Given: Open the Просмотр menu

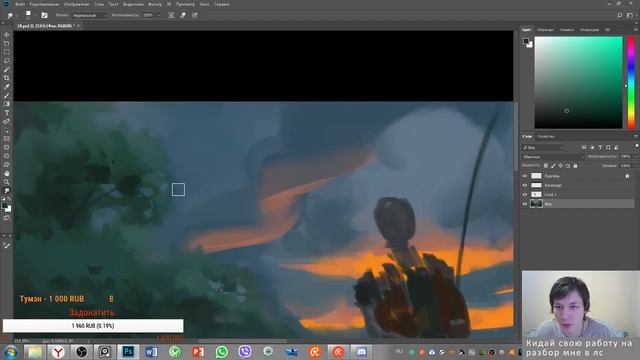Looking at the screenshot, I should point(185,4).
